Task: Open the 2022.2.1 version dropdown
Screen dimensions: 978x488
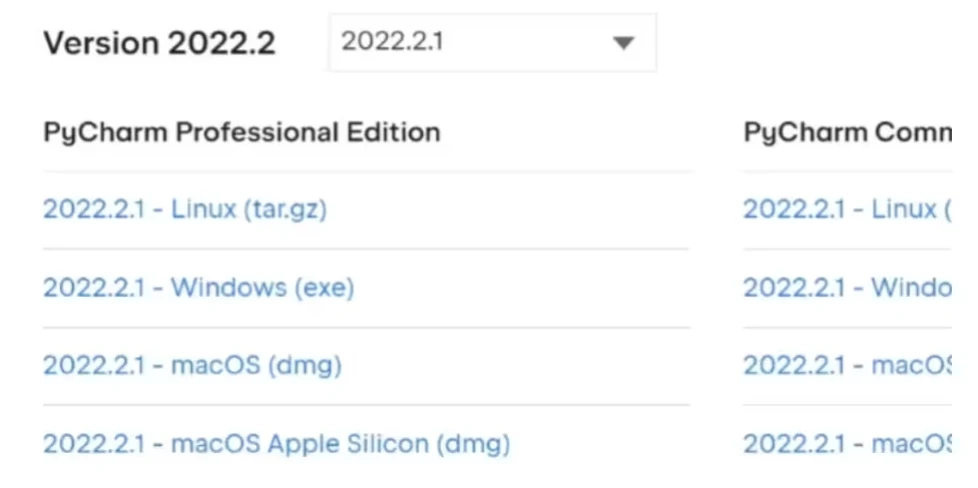Action: pyautogui.click(x=491, y=43)
